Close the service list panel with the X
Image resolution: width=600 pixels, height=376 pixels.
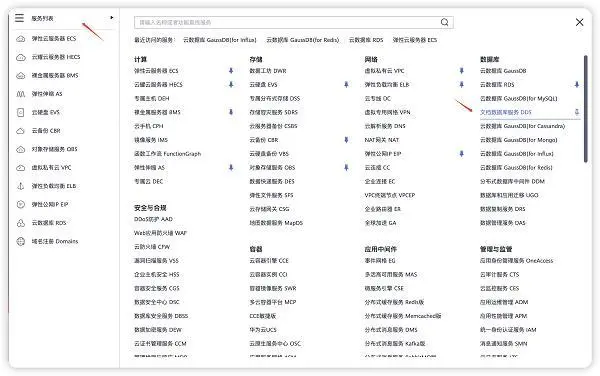579,22
